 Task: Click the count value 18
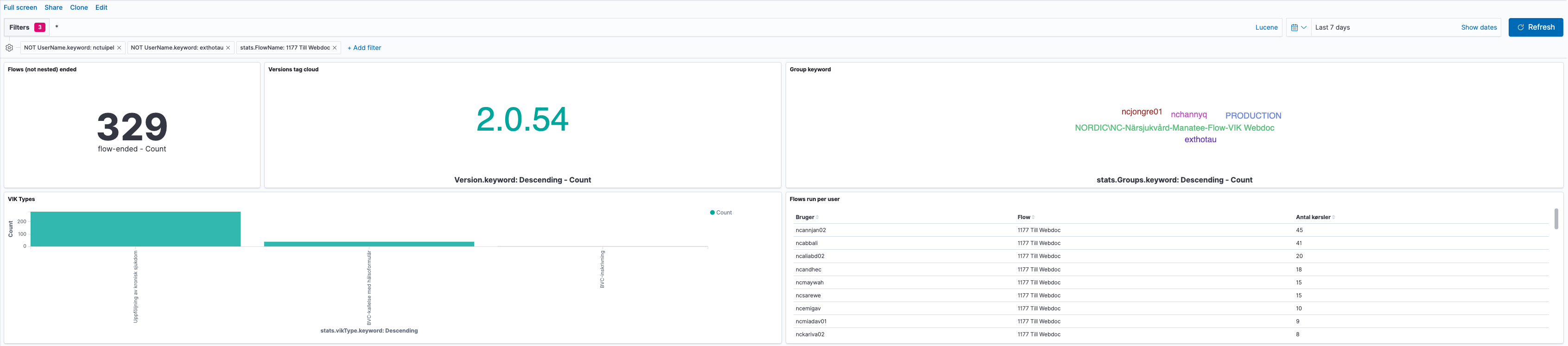click(x=1298, y=270)
